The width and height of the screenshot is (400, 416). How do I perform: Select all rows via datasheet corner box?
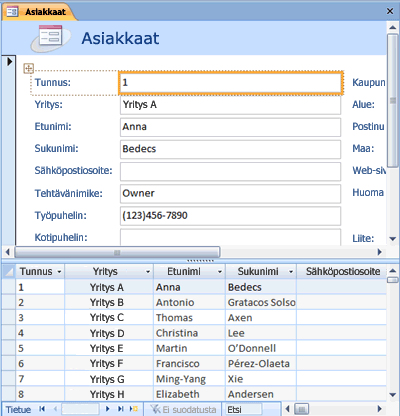tap(9, 272)
